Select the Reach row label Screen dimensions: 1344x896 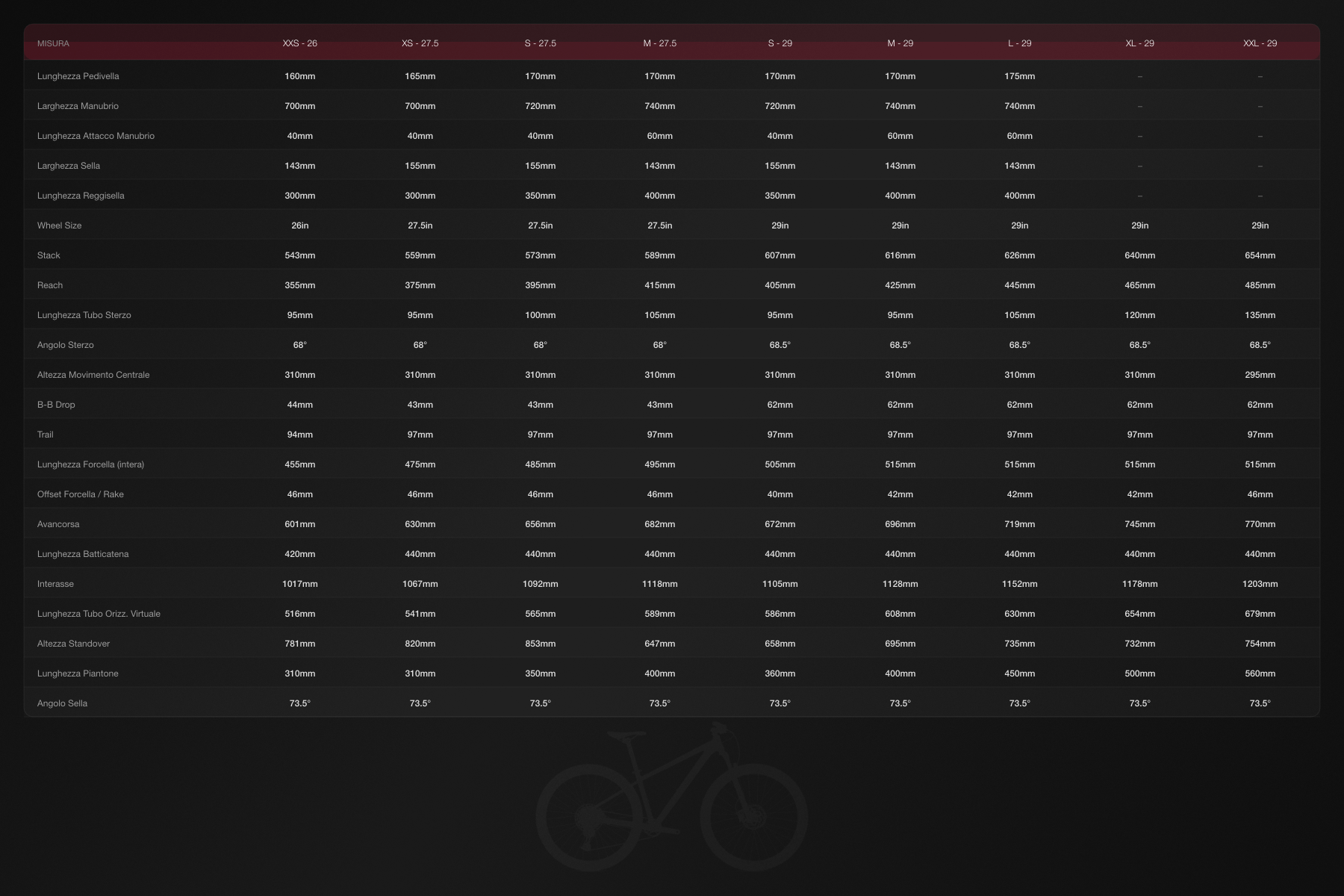pyautogui.click(x=50, y=285)
